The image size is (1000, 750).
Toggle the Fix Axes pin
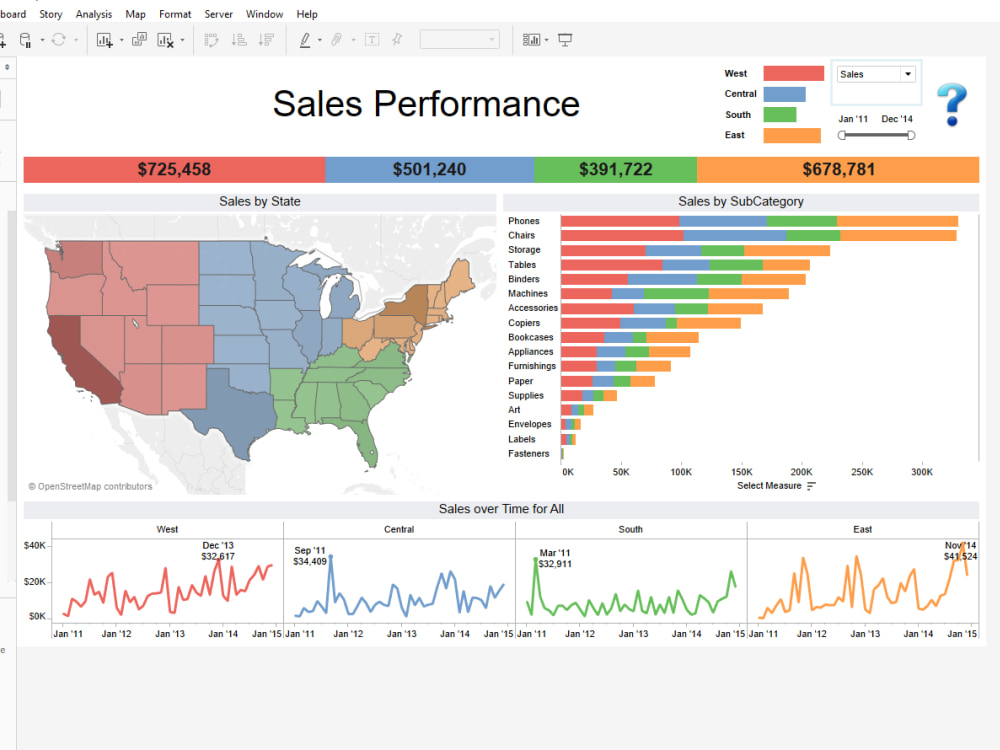395,40
